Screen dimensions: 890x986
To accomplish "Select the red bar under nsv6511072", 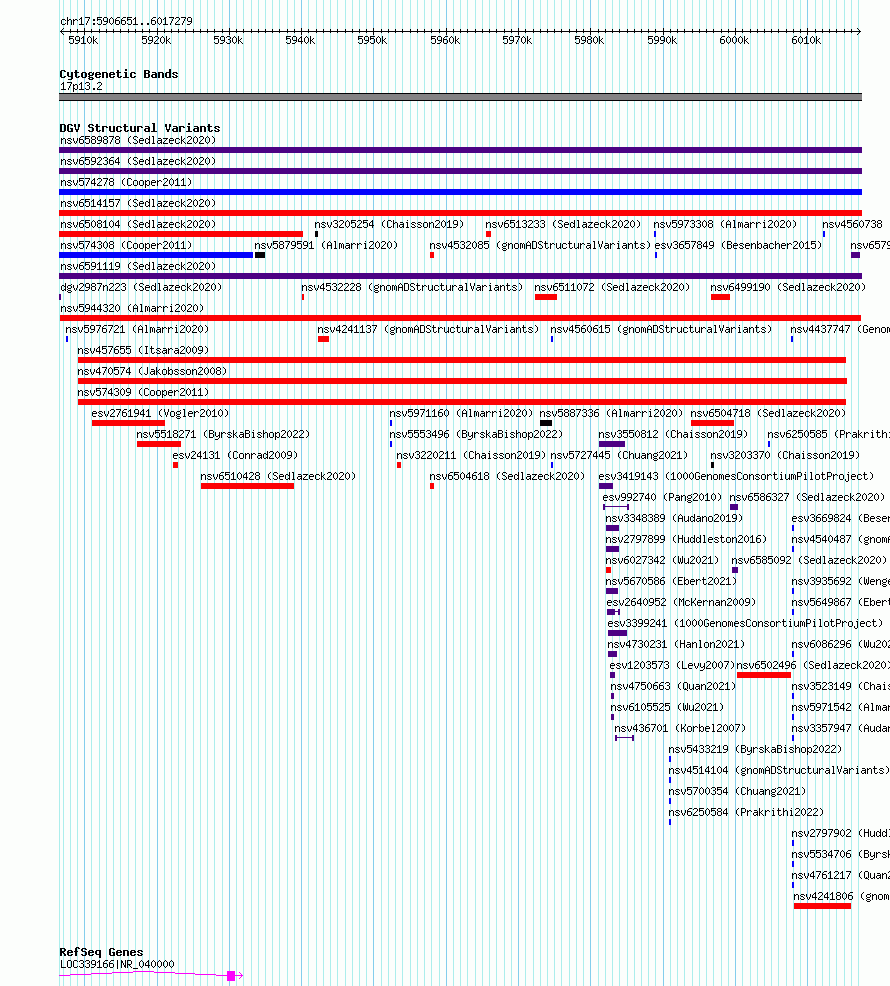I will tap(546, 297).
